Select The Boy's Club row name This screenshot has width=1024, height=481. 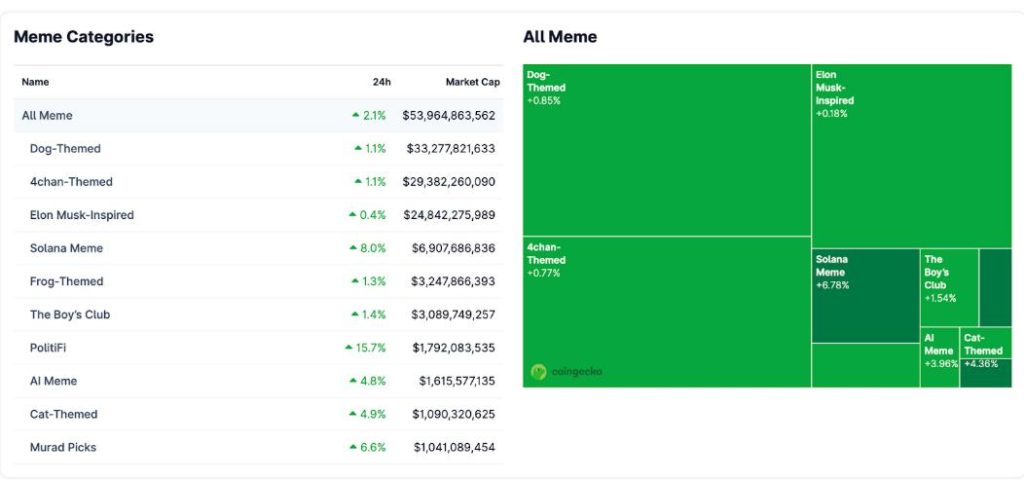(70, 314)
